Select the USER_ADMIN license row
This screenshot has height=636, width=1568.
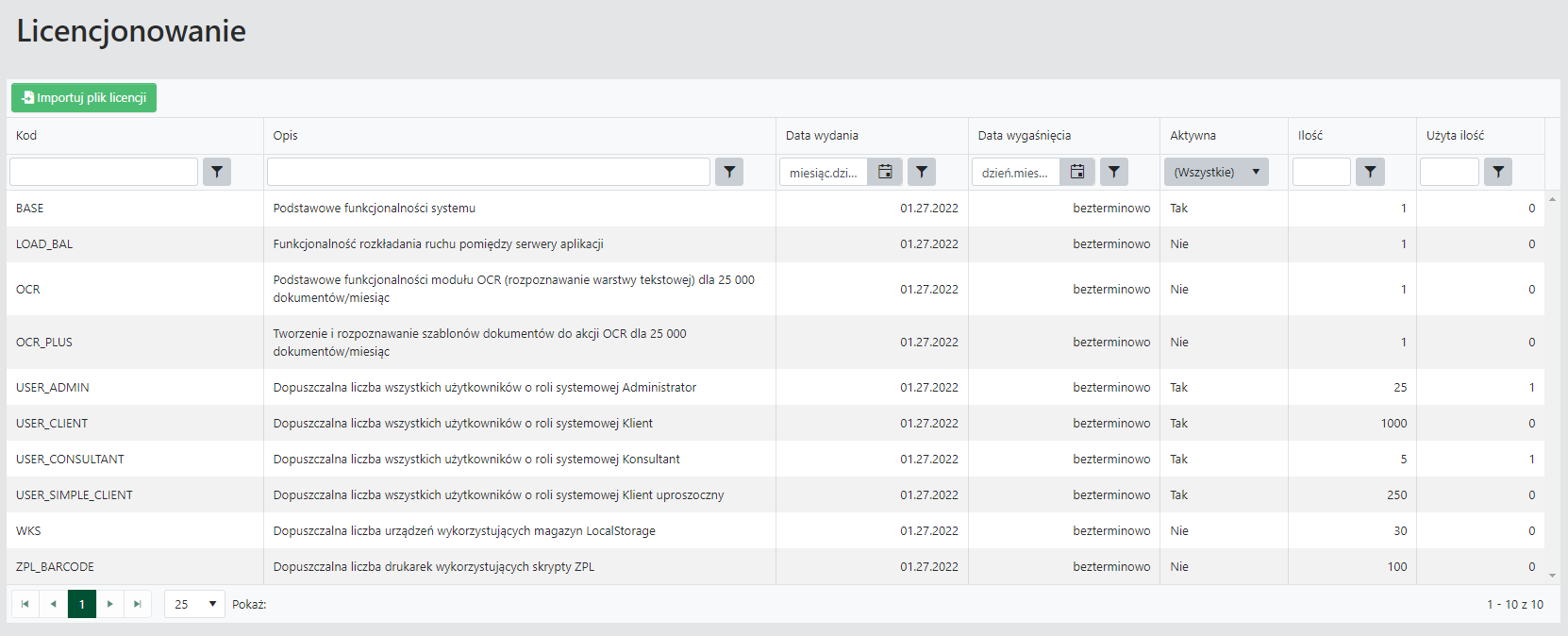tap(53, 388)
